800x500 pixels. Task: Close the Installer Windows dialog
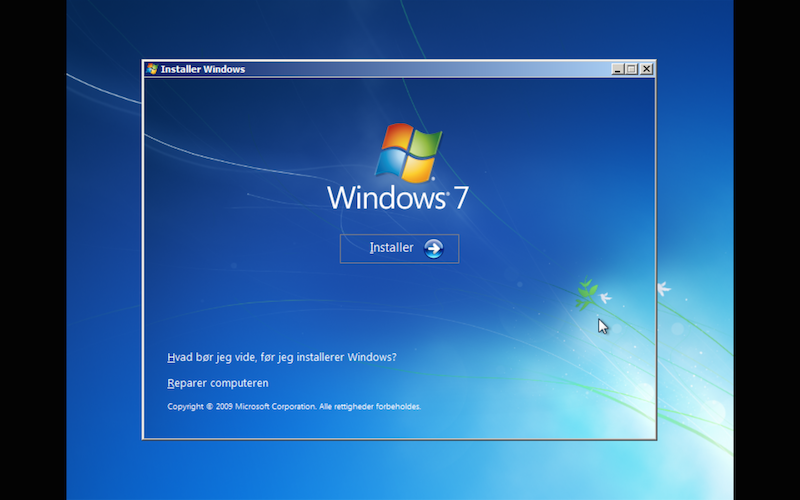point(646,69)
